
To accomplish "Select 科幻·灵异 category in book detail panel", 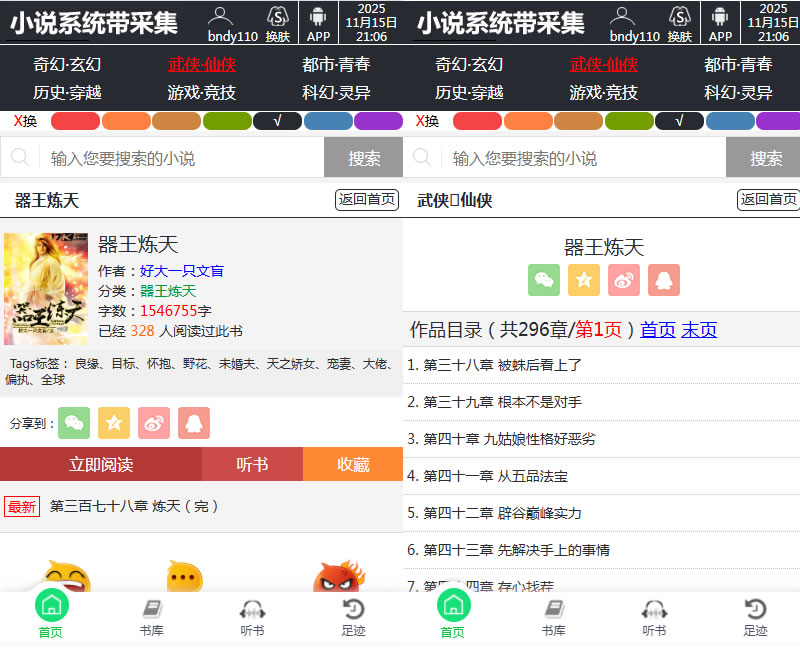I will tap(336, 92).
